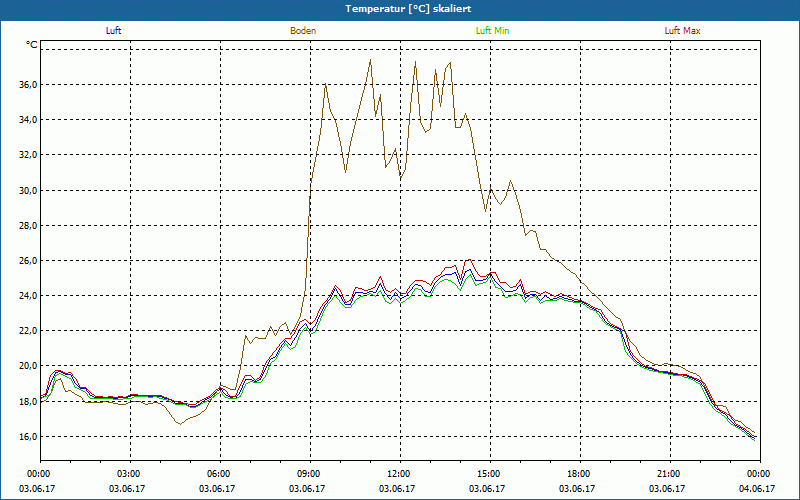Click the brown Boden legend label
The image size is (800, 500).
tap(303, 31)
